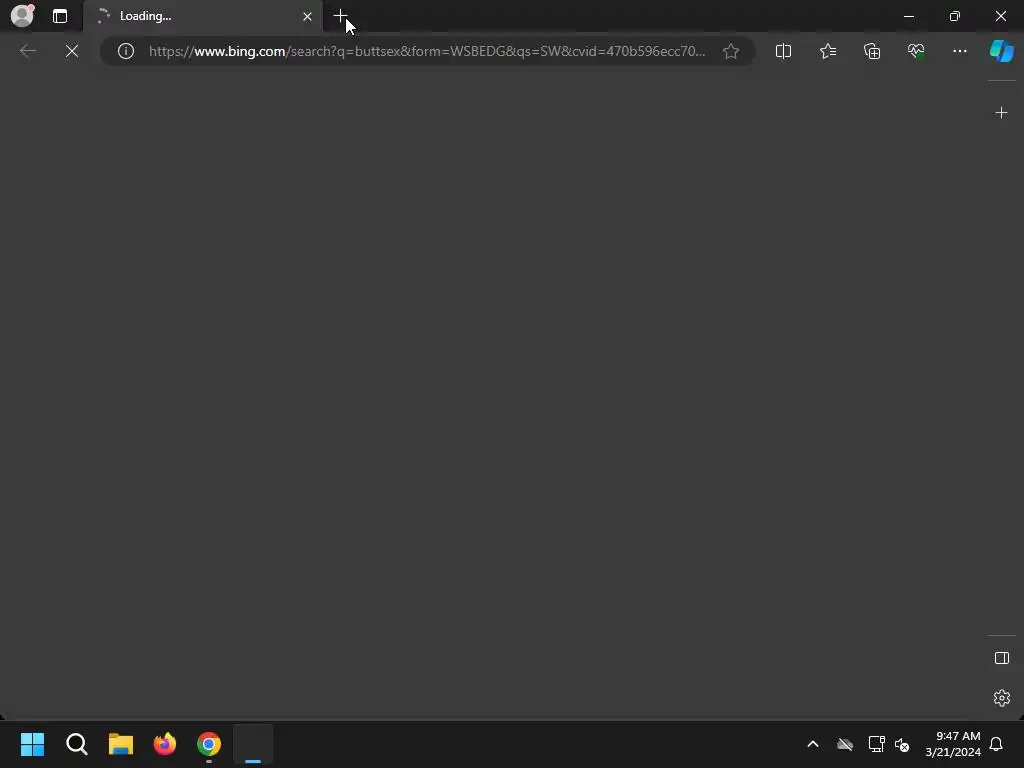Minimize the Edge window
Viewport: 1024px width, 768px height.
click(908, 16)
